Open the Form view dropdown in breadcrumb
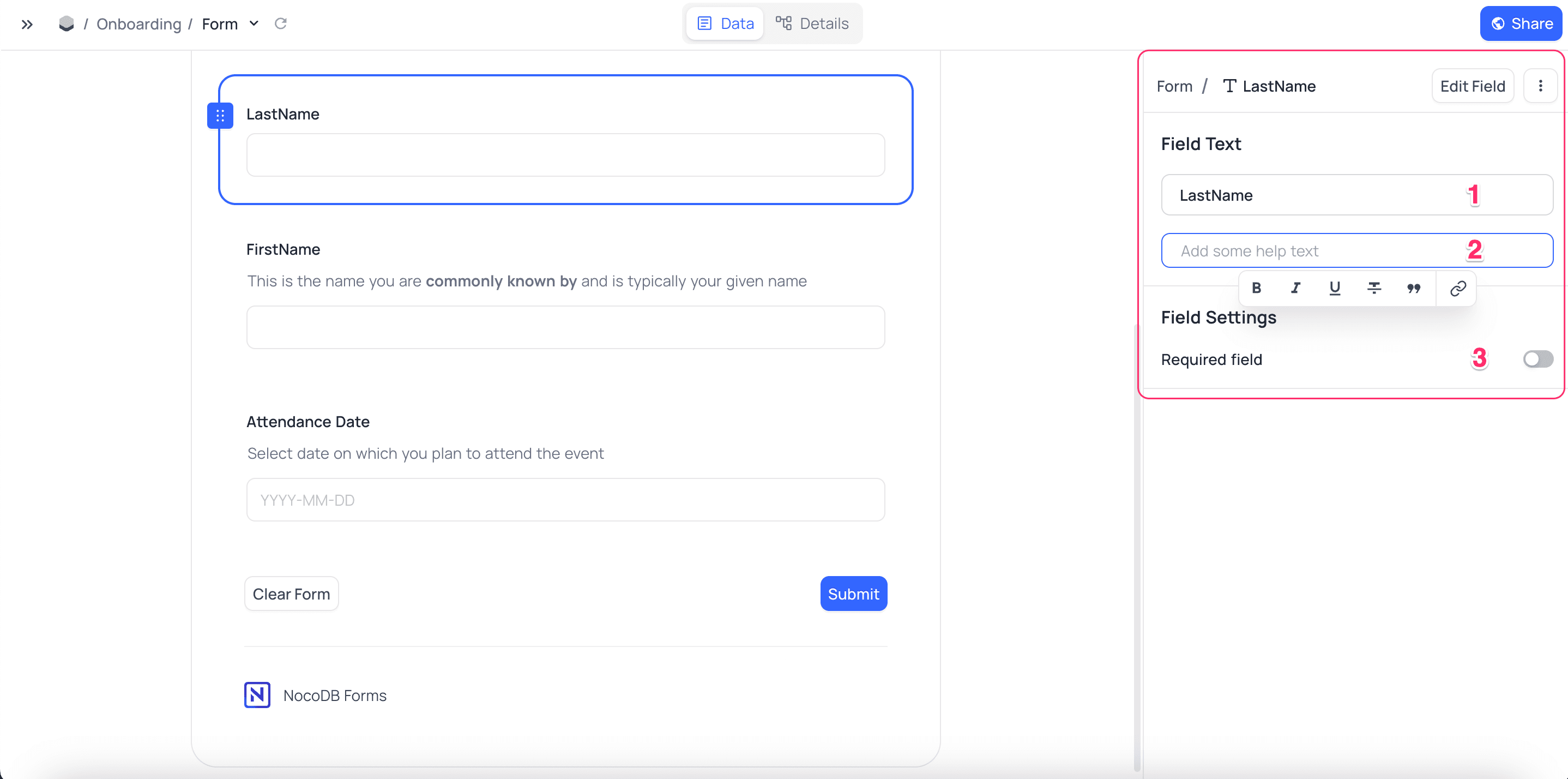The image size is (1568, 779). (x=255, y=23)
